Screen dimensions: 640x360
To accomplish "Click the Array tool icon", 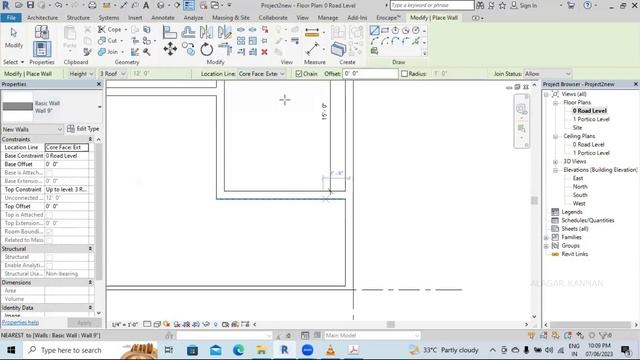I will pyautogui.click(x=241, y=41).
